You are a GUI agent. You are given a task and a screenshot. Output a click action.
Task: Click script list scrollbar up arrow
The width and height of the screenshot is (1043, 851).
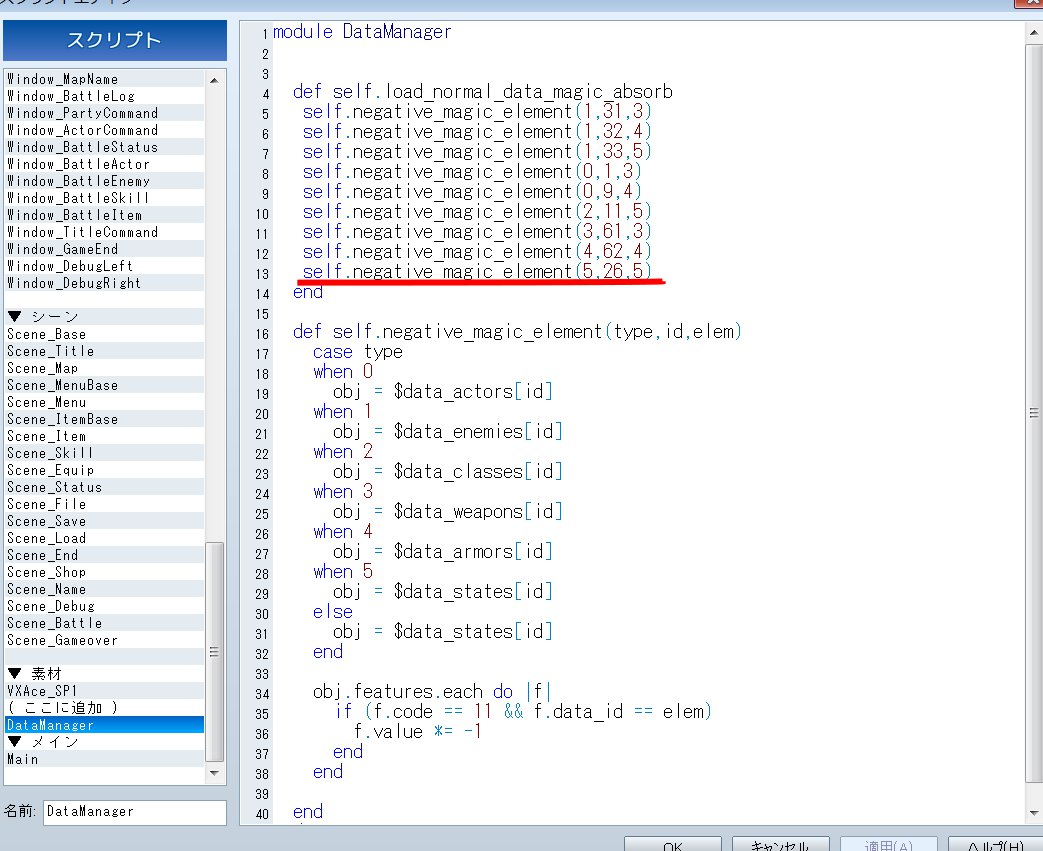point(214,81)
